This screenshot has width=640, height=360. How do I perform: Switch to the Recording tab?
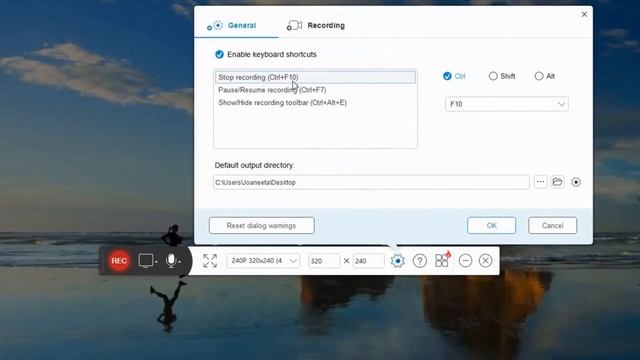pos(316,25)
